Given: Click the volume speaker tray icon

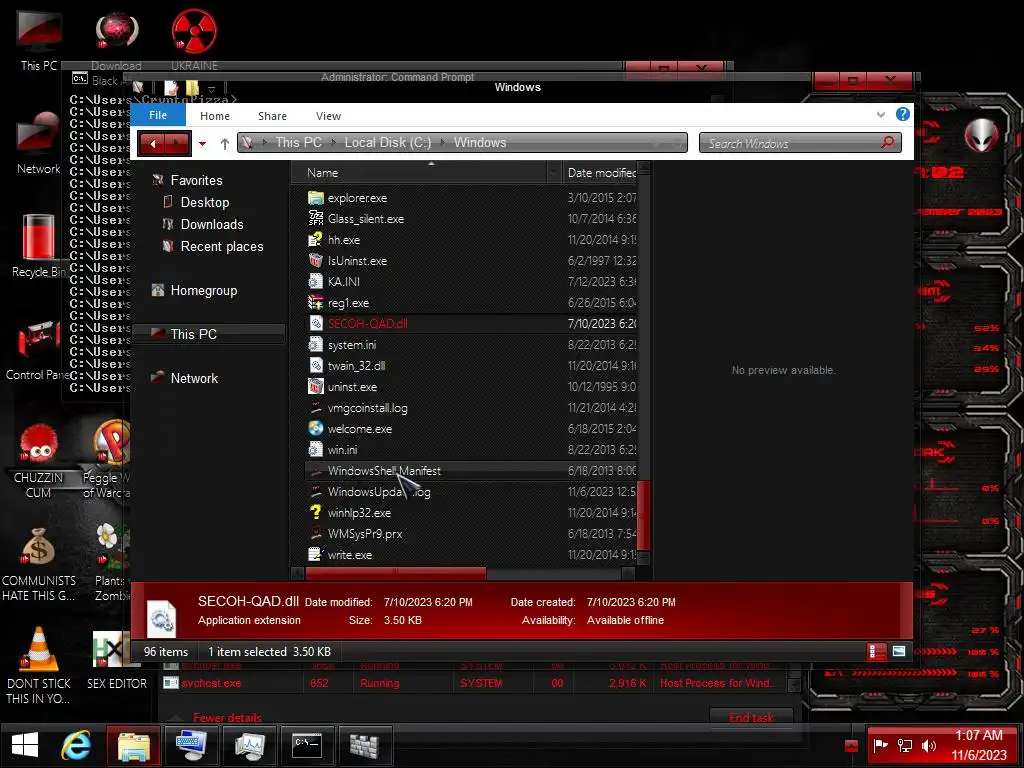Looking at the screenshot, I should [x=929, y=746].
